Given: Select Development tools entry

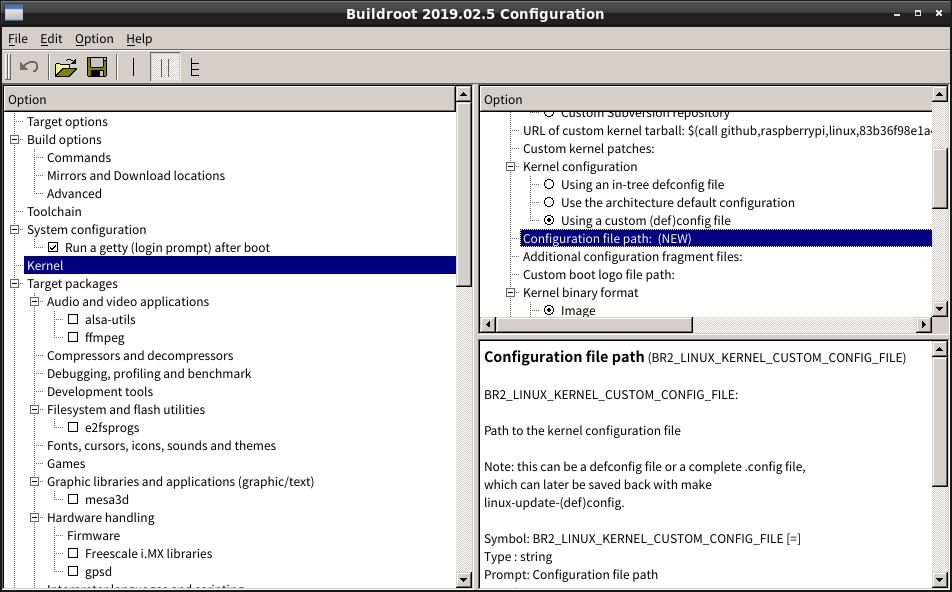Looking at the screenshot, I should click(x=100, y=392).
